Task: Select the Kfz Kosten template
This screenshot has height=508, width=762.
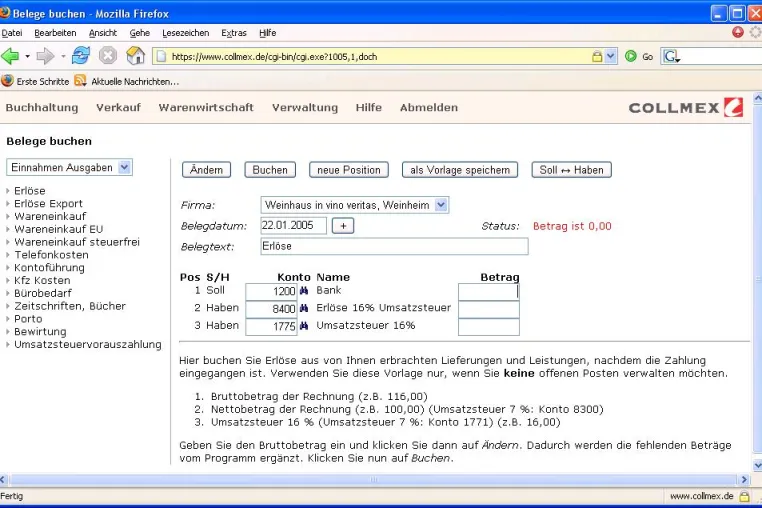Action: click(42, 280)
